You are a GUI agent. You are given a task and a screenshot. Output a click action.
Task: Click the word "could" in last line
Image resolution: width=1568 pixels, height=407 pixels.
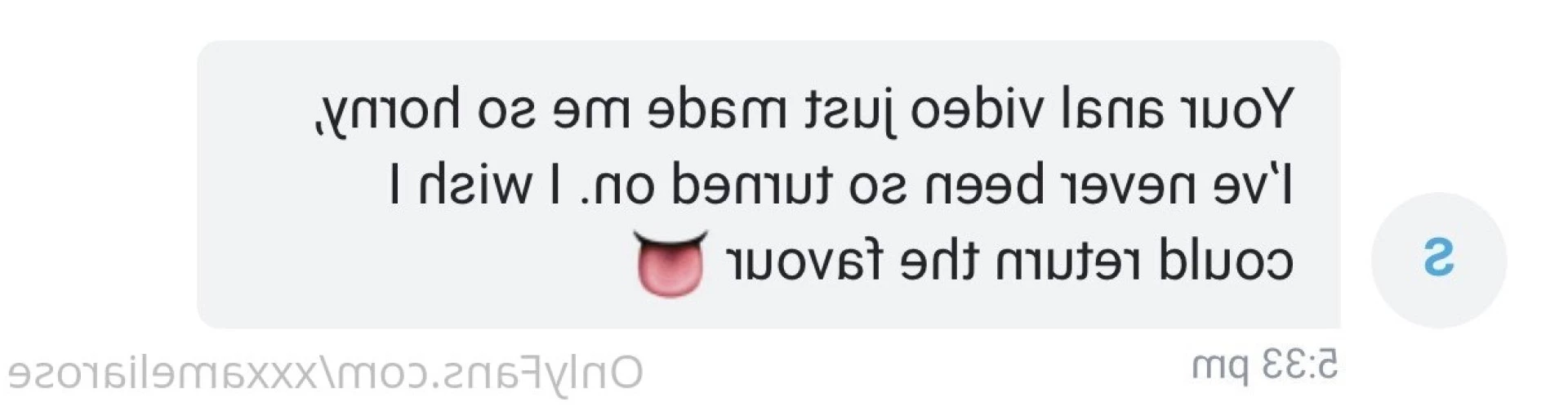click(1227, 261)
